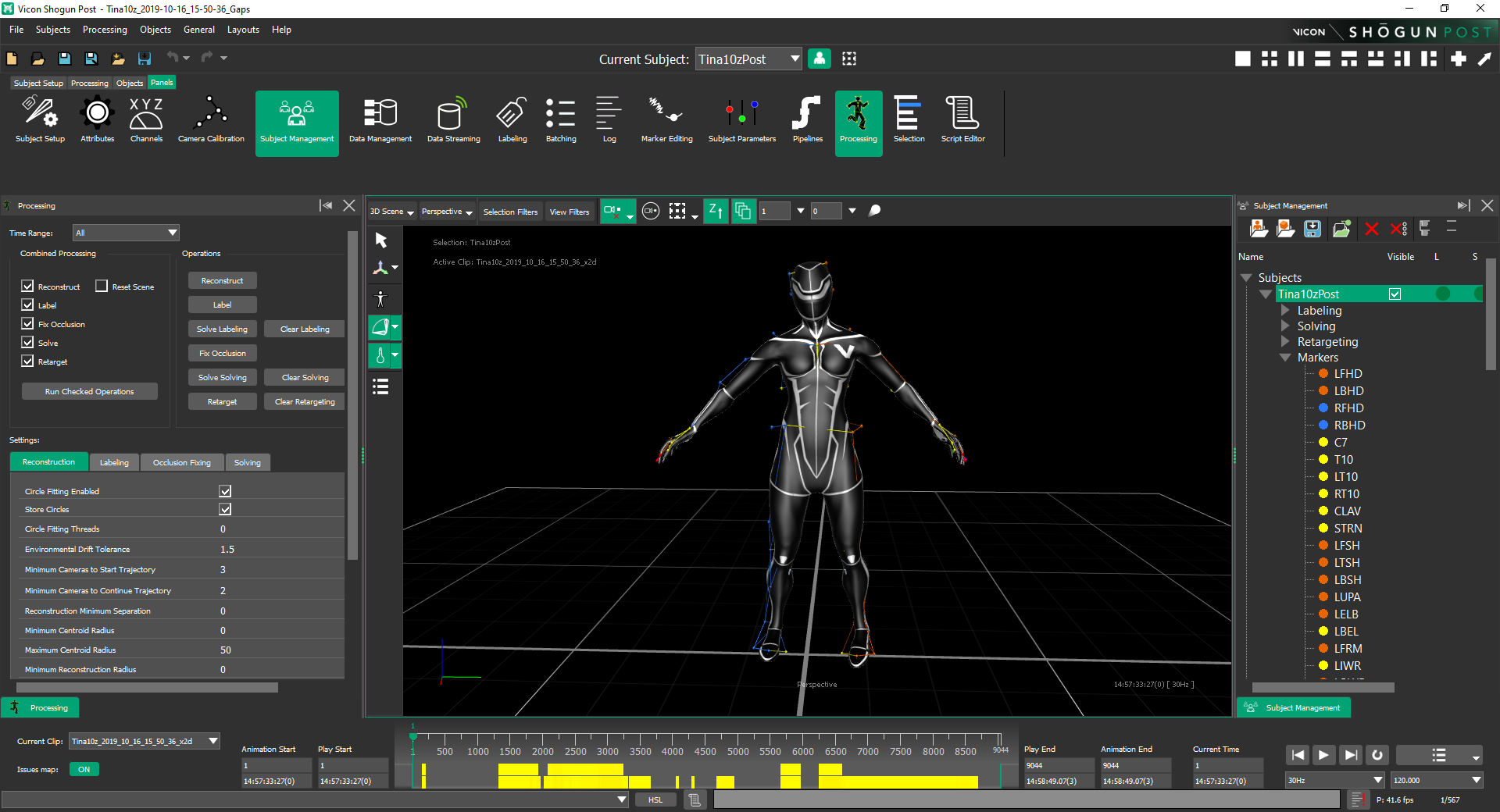Open the Layouts menu
Screen dimensions: 1500x812
pyautogui.click(x=243, y=30)
